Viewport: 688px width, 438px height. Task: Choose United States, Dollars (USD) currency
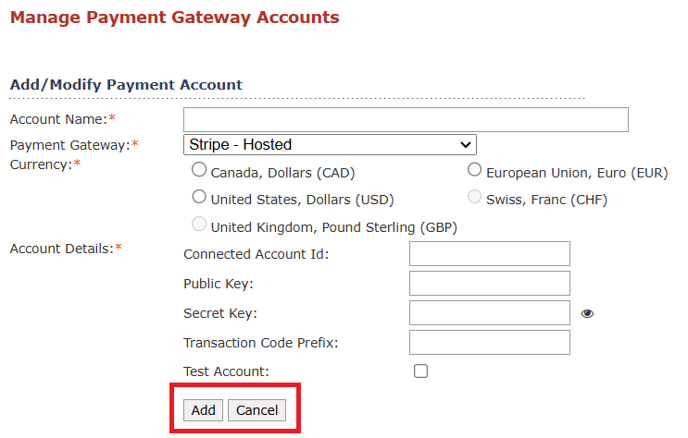coord(199,197)
